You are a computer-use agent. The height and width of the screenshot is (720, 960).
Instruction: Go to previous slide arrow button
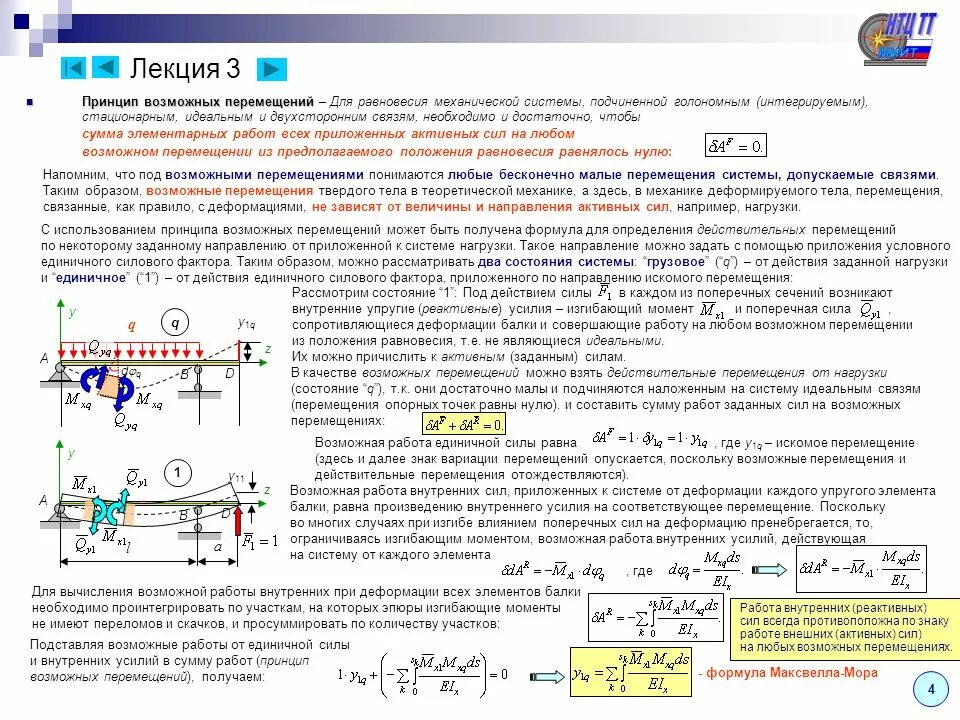click(105, 67)
